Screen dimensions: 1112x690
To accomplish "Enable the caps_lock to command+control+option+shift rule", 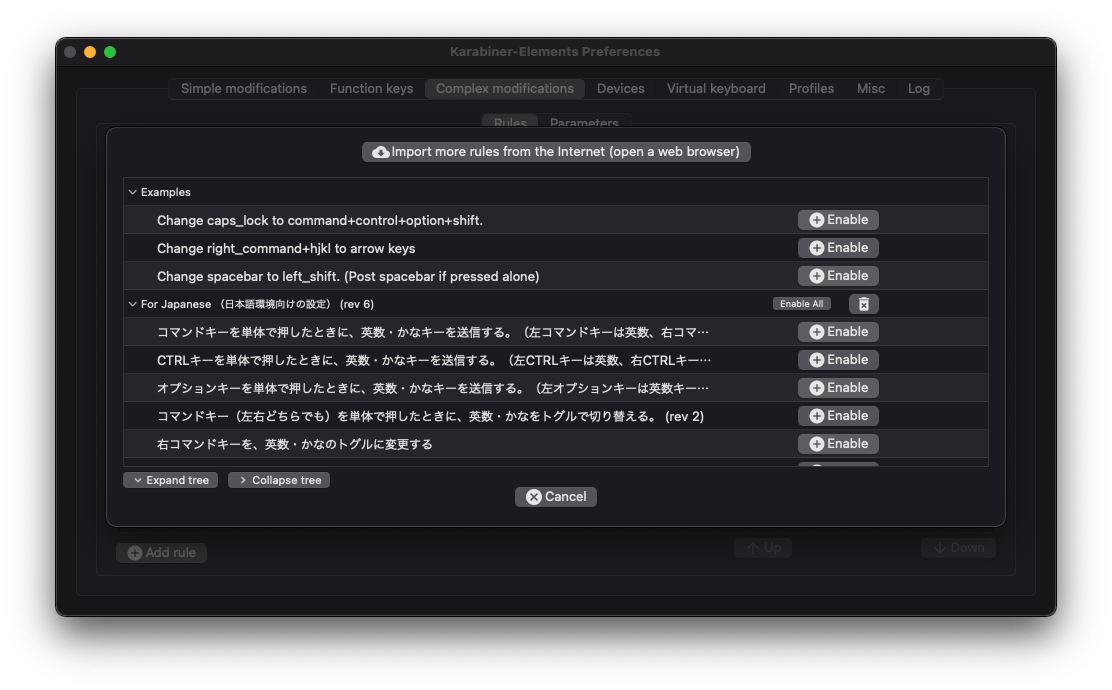I will tap(838, 220).
